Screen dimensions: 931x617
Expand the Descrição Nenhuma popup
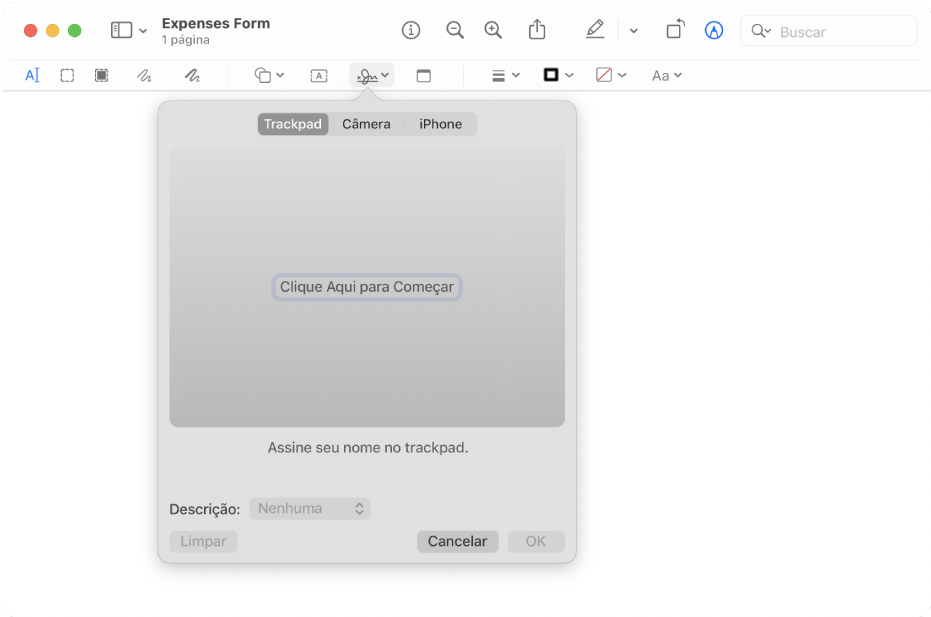(310, 509)
